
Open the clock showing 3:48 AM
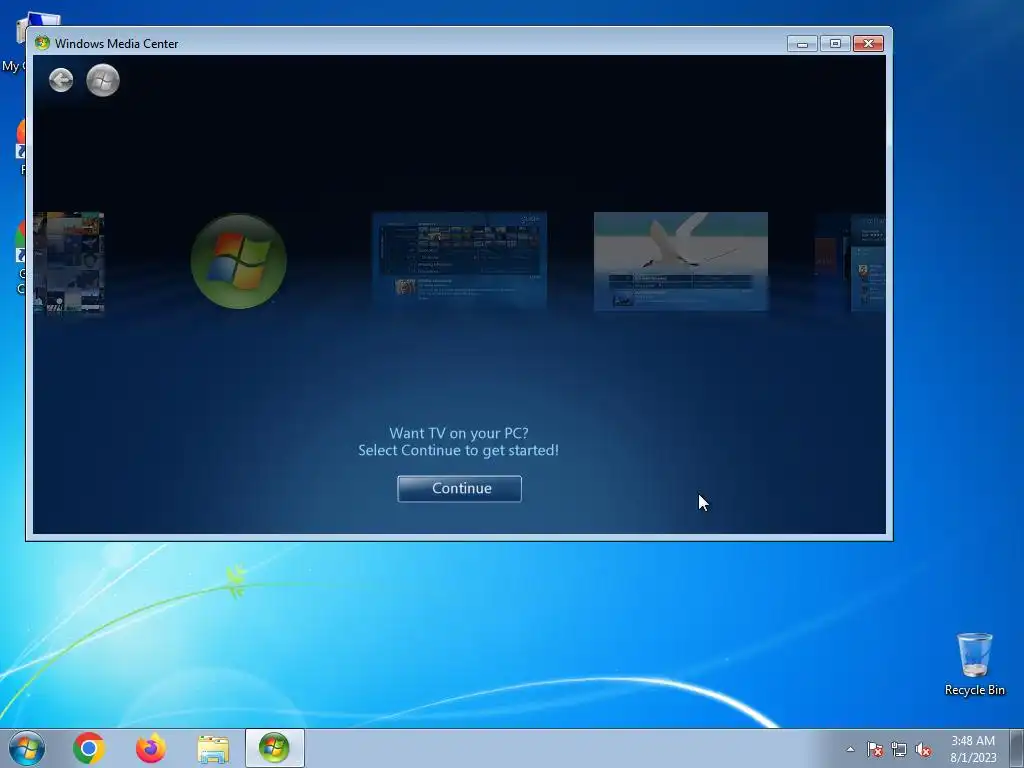click(x=973, y=749)
